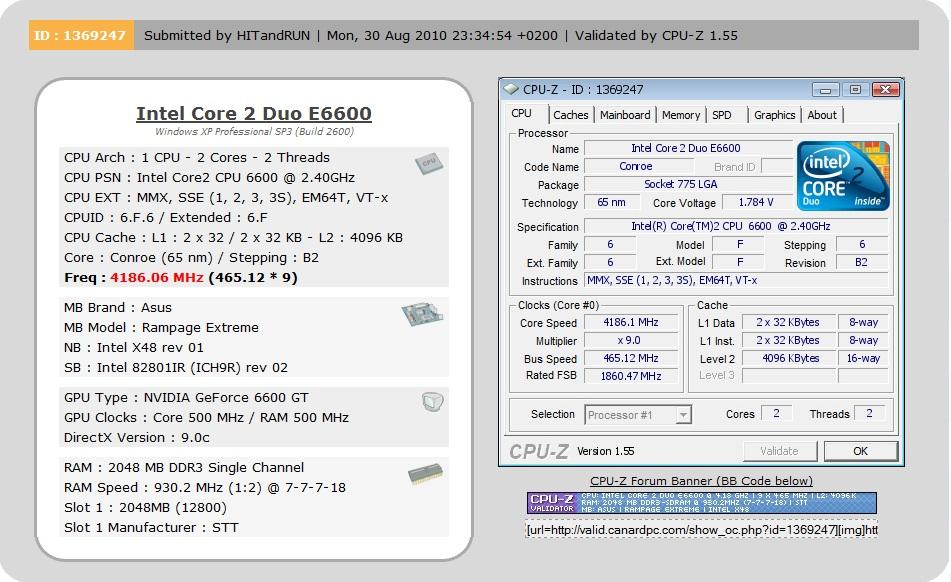Click the BB code URL input field
Screen dimensions: 951x582
click(702, 530)
